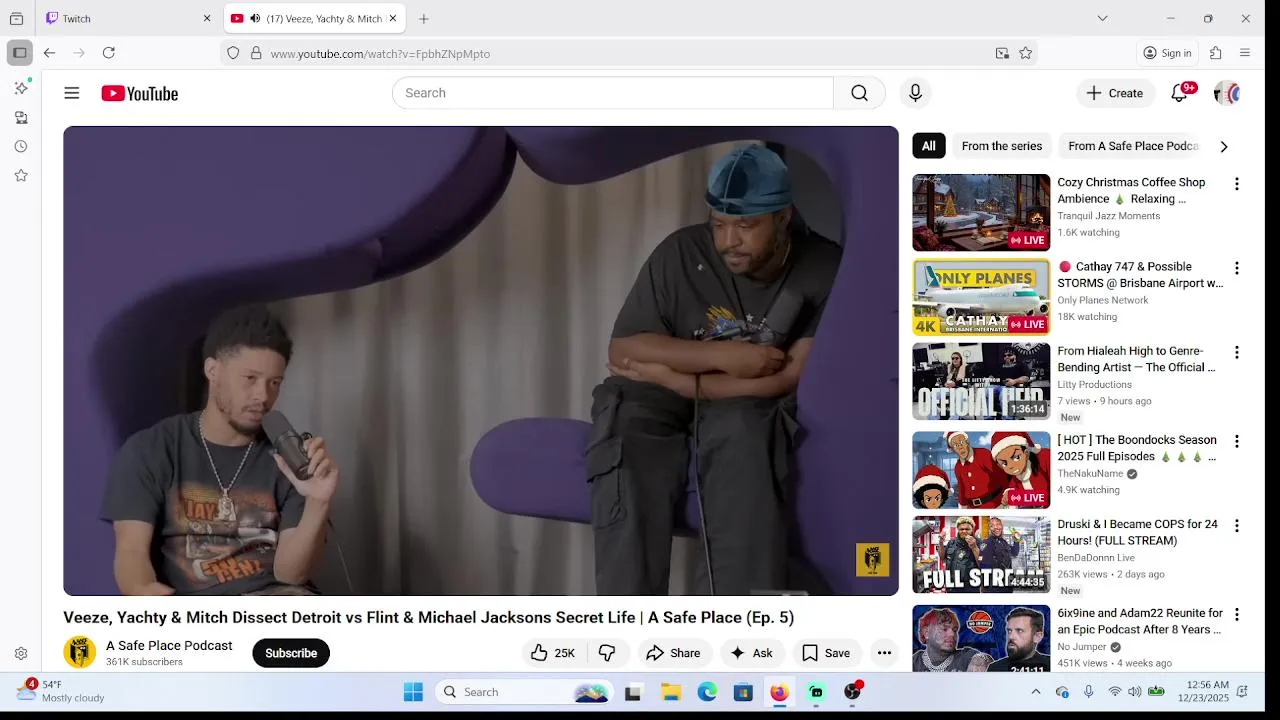The height and width of the screenshot is (720, 1280).
Task: Open options for Cozy Christmas Coffee Shop video
Action: 1237,184
